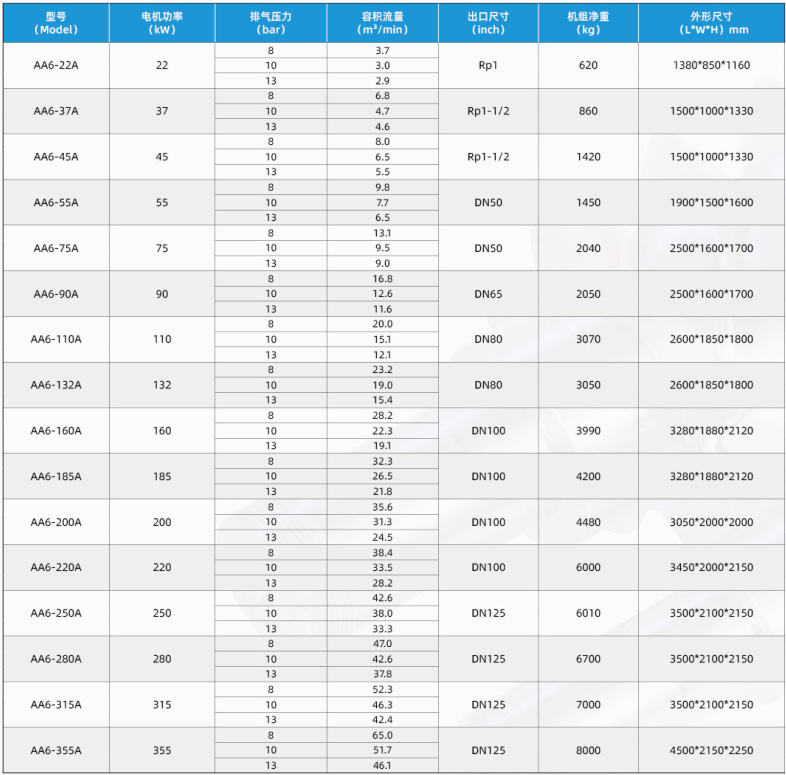
Task: Click the DN65 outlet size cell
Action: click(488, 294)
